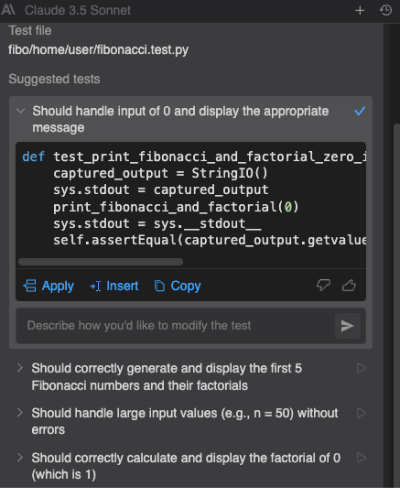Viewport: 400px width, 488px height.
Task: Run the large input values test
Action: [361, 413]
